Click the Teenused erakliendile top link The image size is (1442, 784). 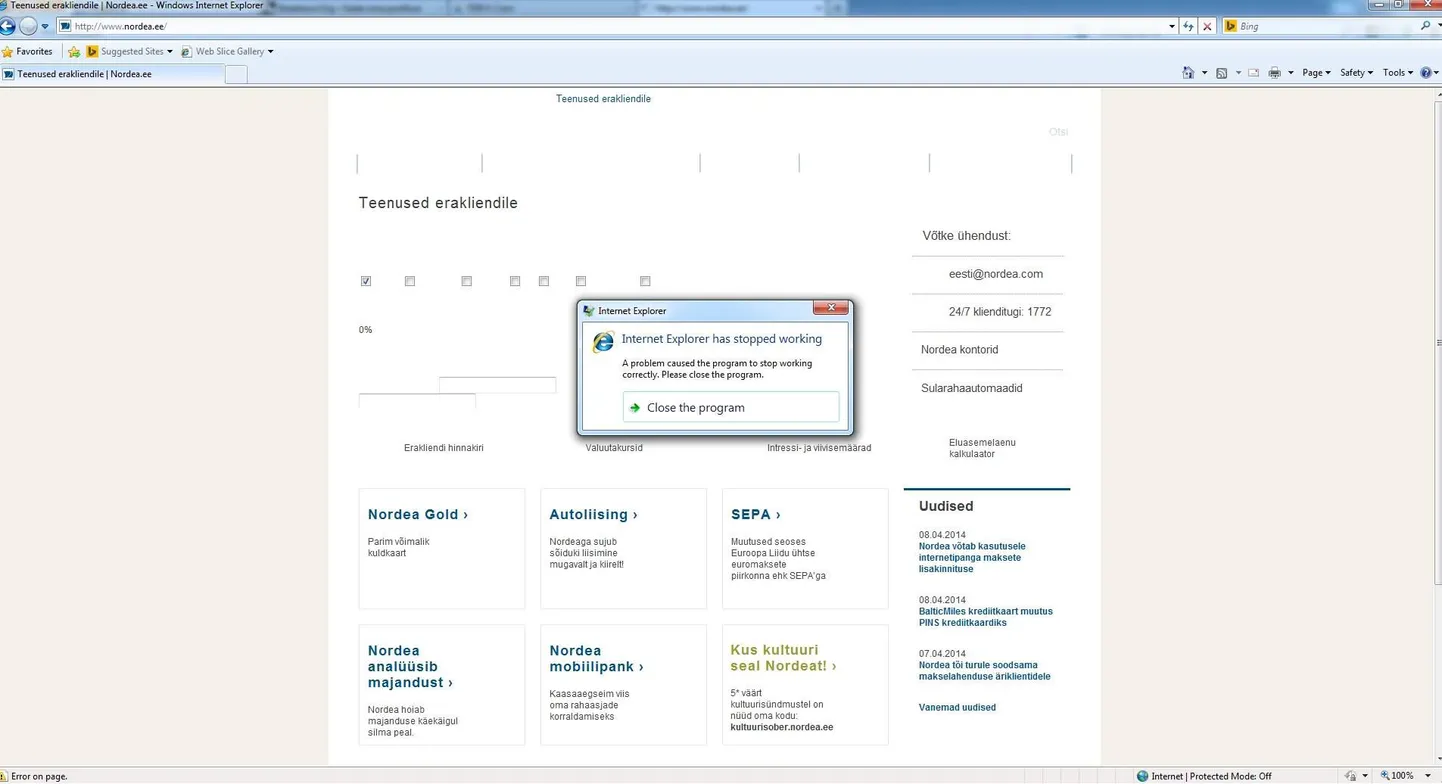click(603, 99)
